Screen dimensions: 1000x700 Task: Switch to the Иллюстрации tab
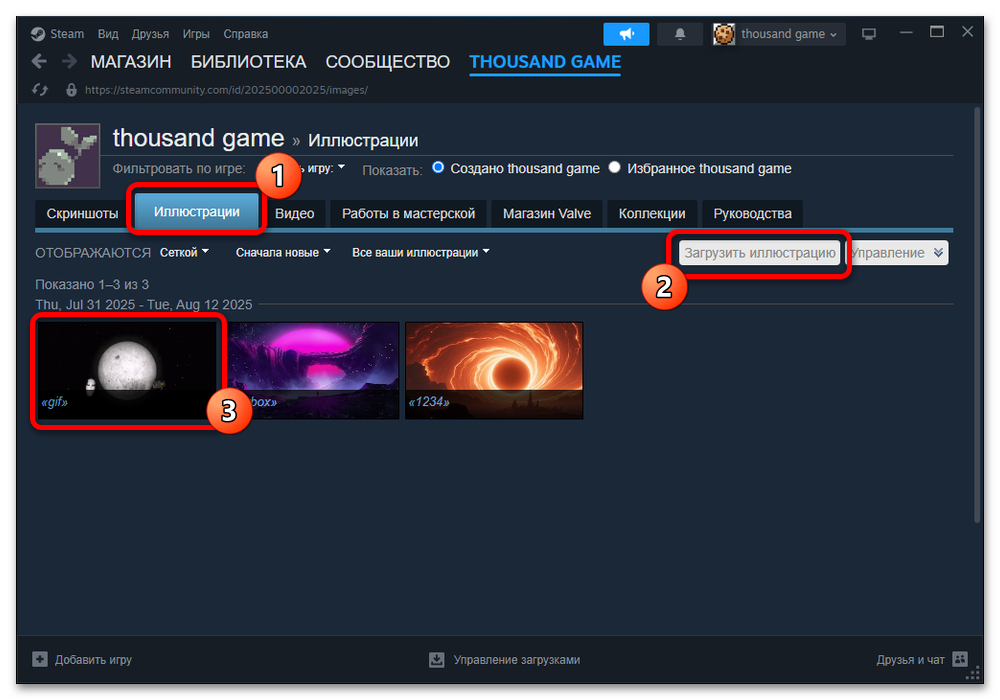tap(196, 212)
